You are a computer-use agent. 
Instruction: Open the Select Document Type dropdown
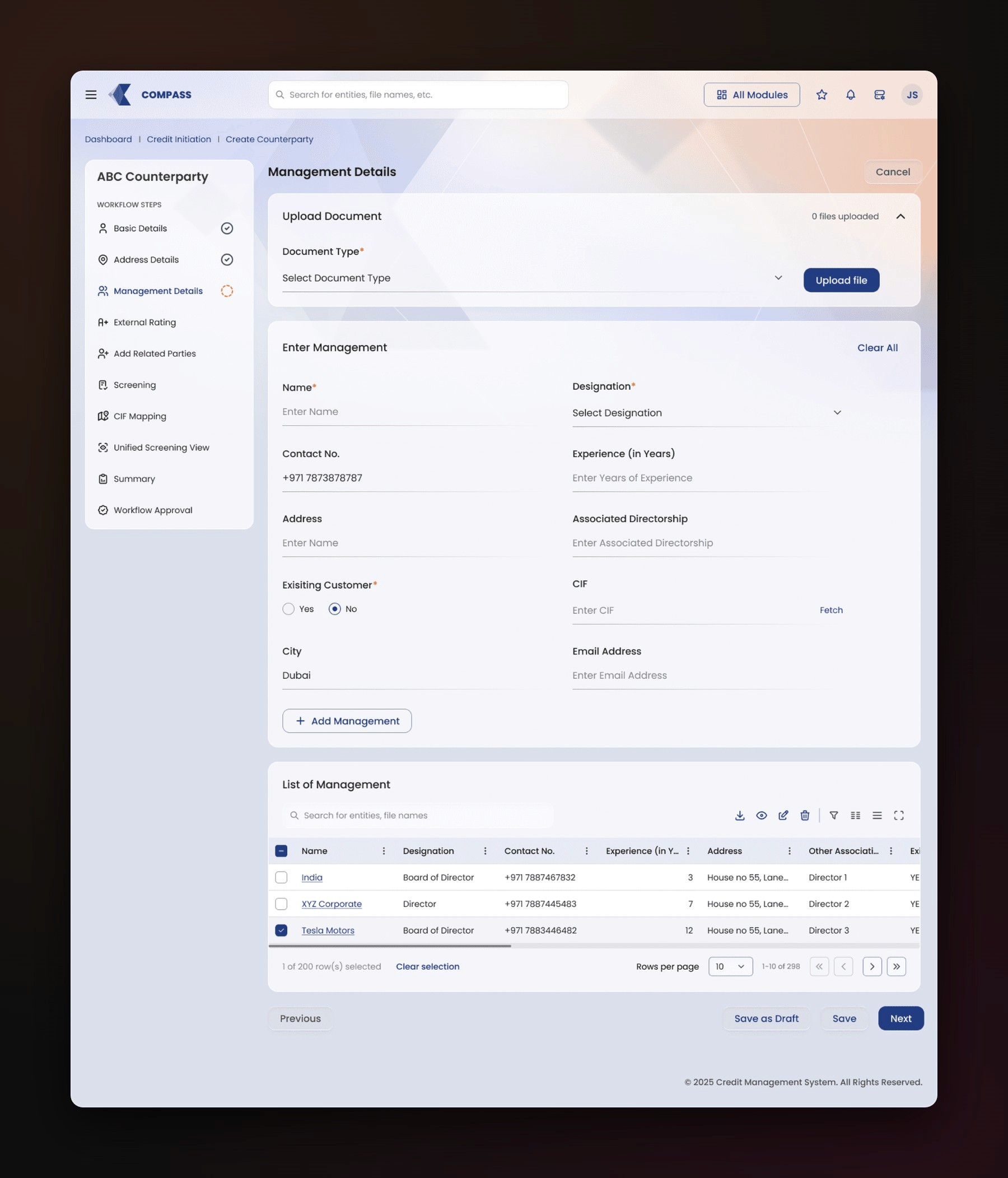(x=534, y=278)
